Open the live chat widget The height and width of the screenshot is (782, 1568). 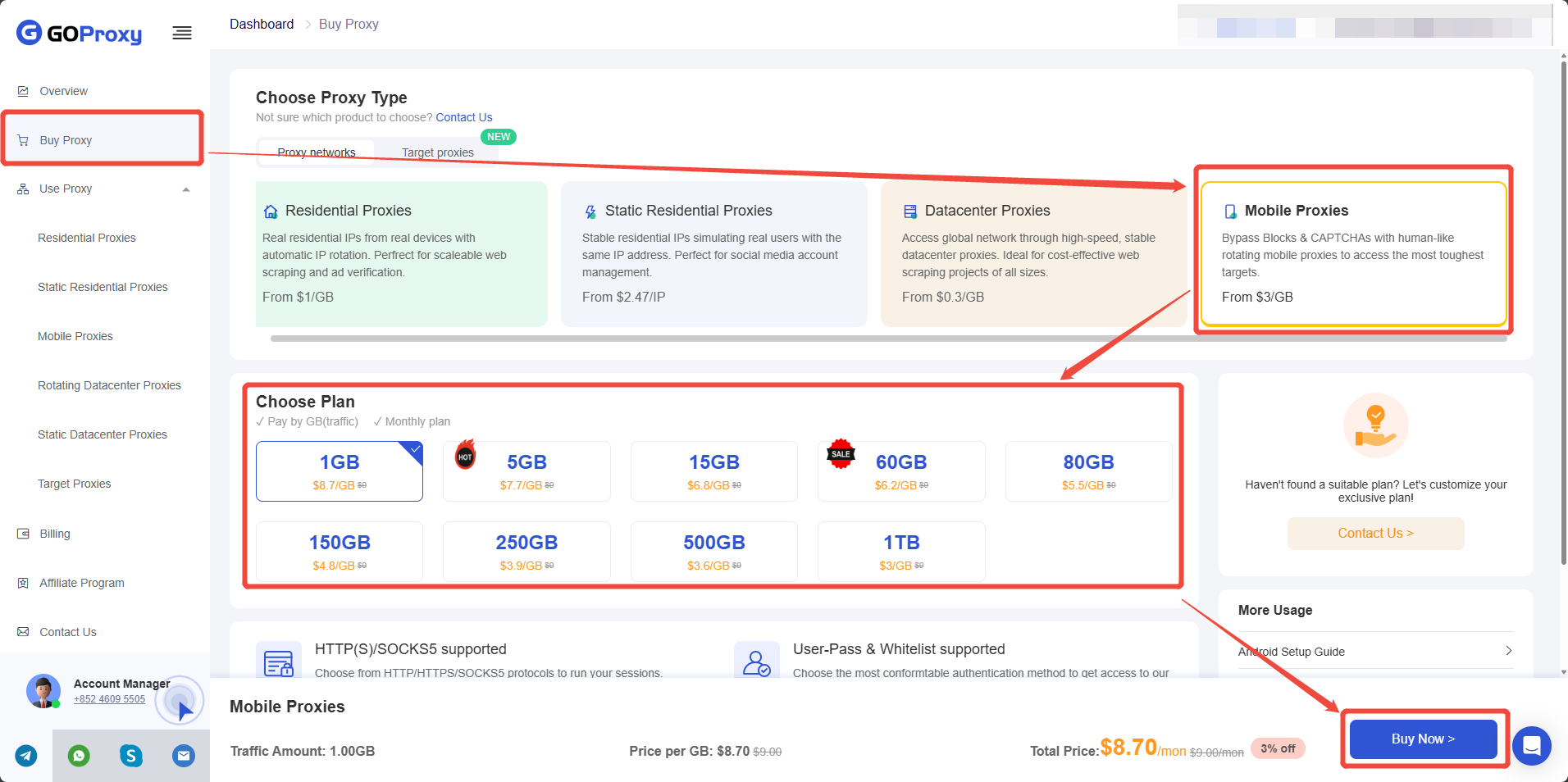pos(1532,746)
